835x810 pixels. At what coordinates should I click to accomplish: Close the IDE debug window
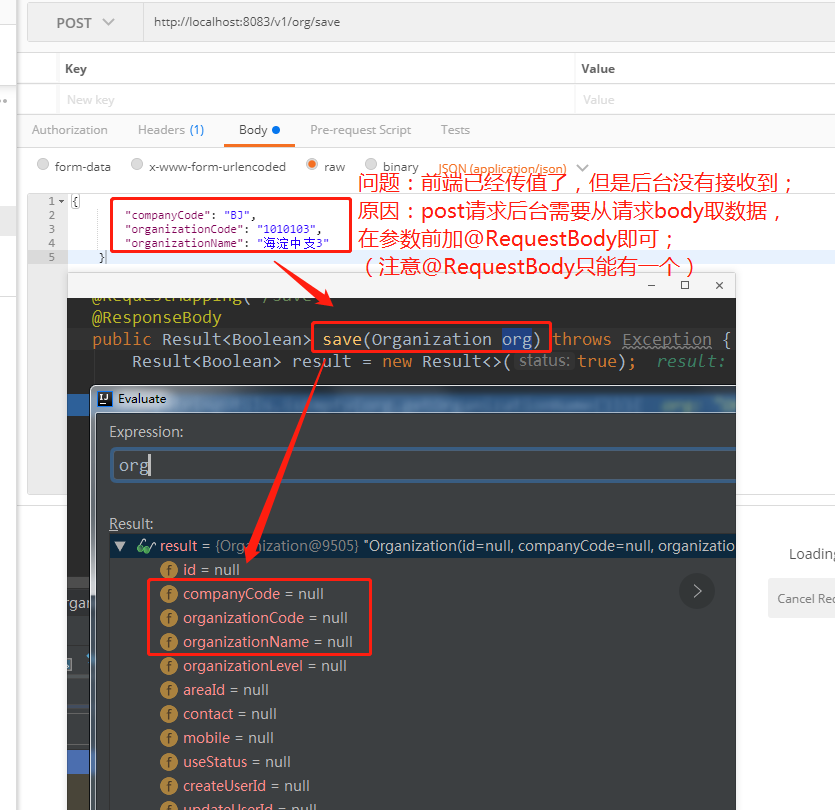719,285
